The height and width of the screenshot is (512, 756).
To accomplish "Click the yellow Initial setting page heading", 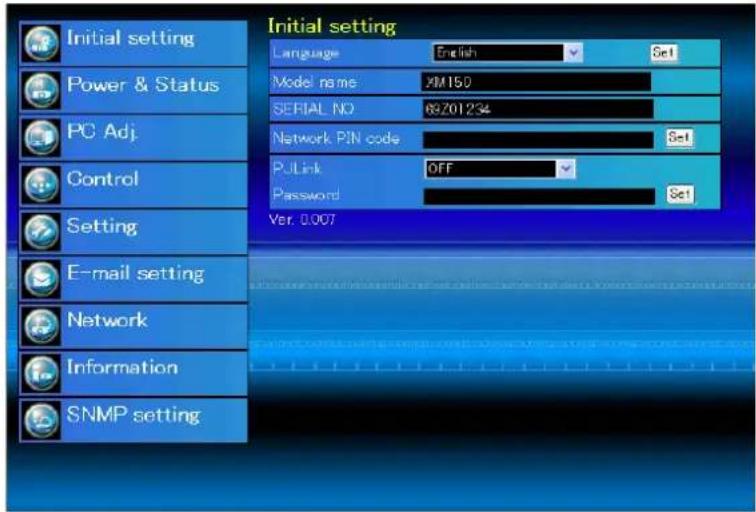I will tap(332, 26).
